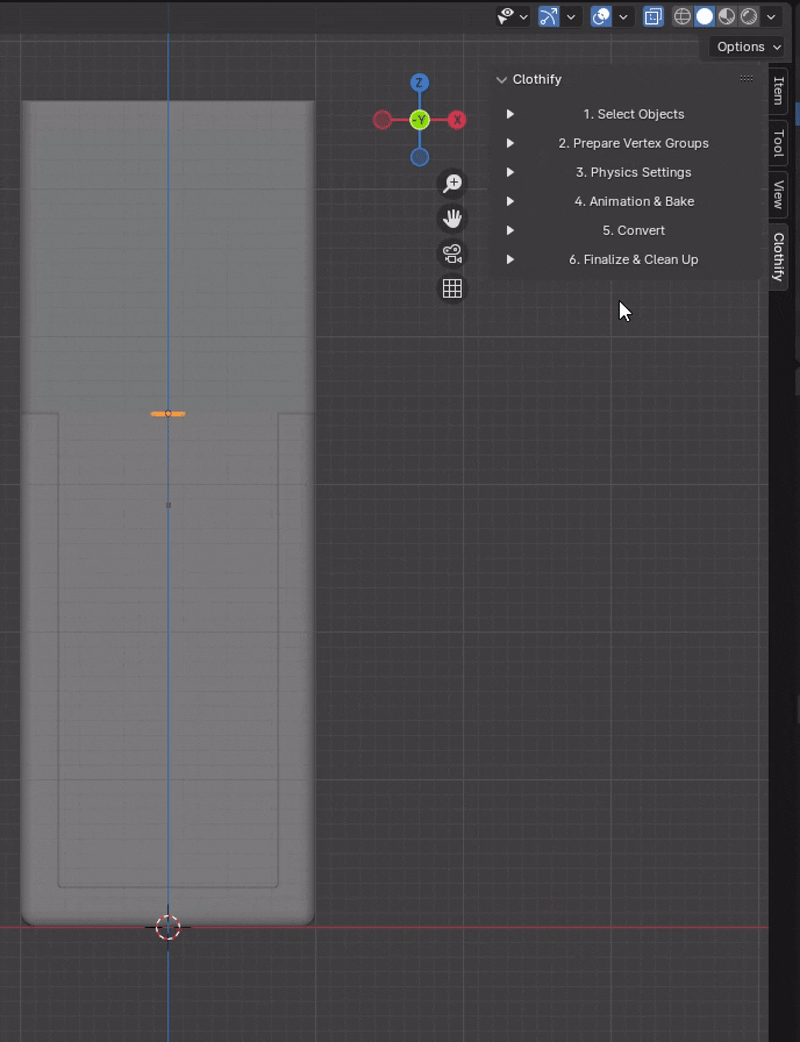
Task: Click the zoom view magnifier icon
Action: [452, 183]
